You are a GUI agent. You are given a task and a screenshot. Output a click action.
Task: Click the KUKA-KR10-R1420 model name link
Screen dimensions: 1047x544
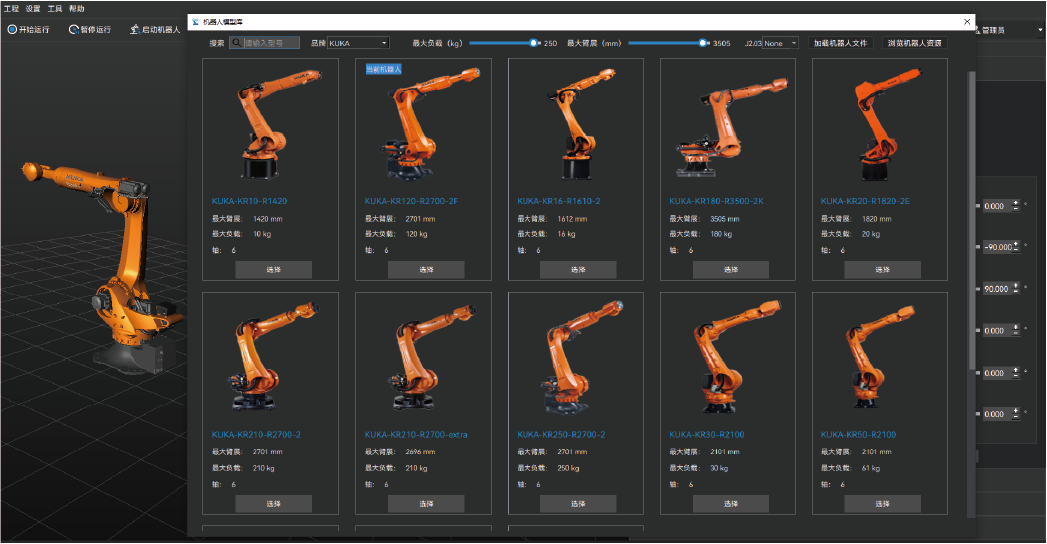point(249,201)
